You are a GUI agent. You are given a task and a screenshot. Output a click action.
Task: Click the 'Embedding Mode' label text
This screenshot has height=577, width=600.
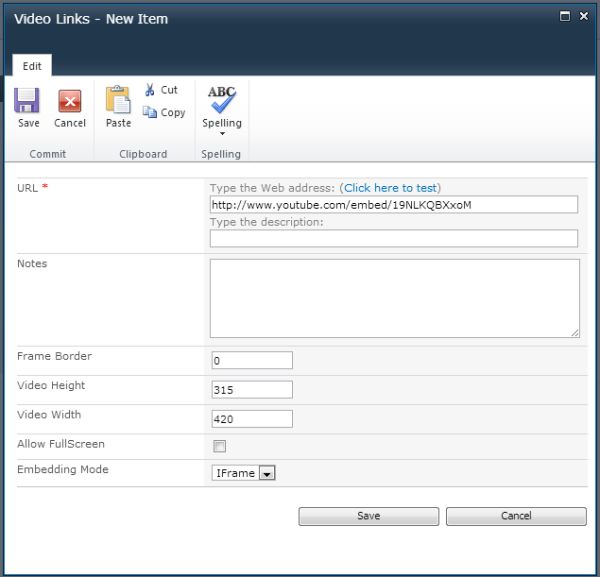pos(63,469)
